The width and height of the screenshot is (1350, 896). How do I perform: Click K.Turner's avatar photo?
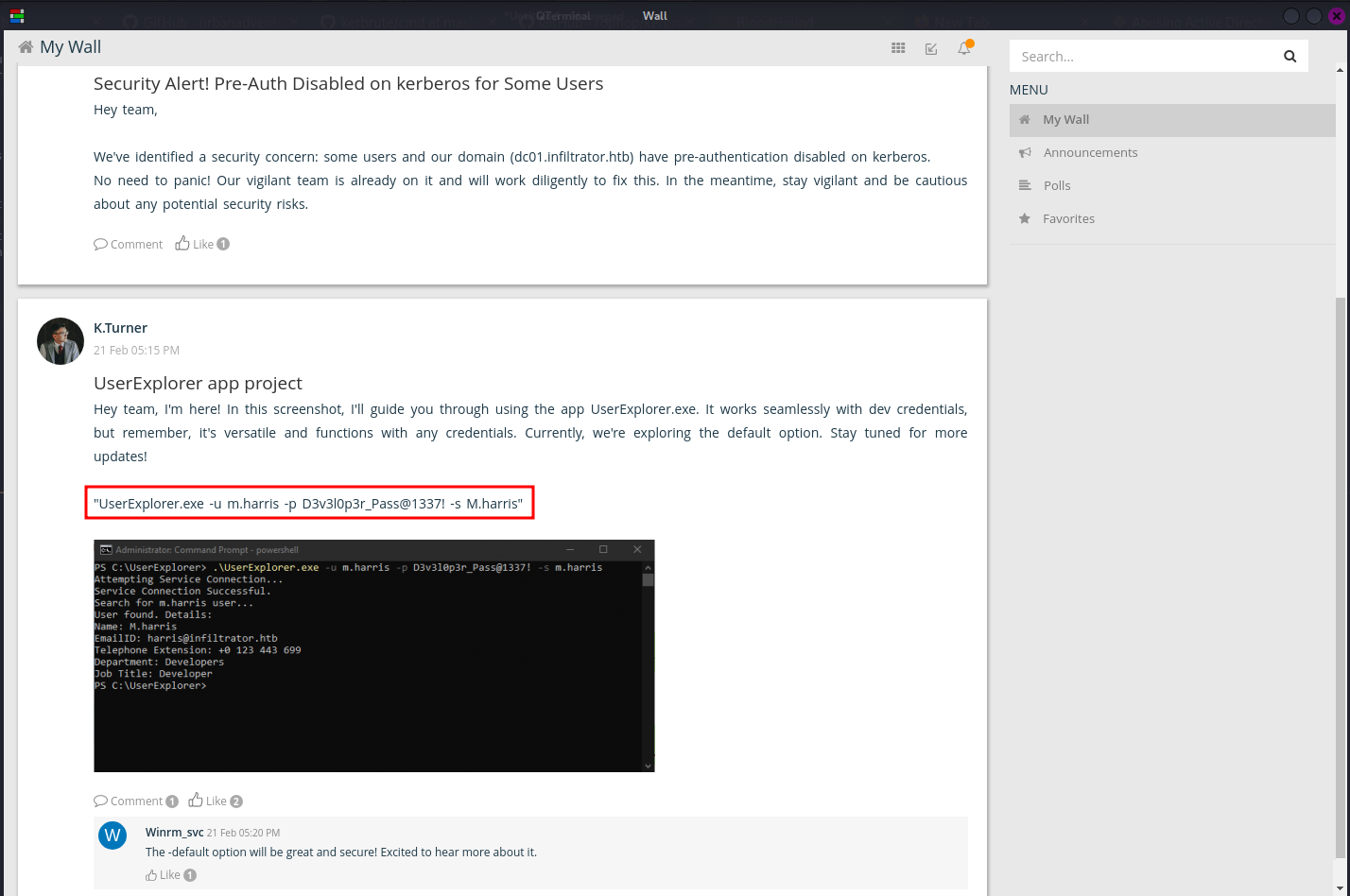point(61,341)
